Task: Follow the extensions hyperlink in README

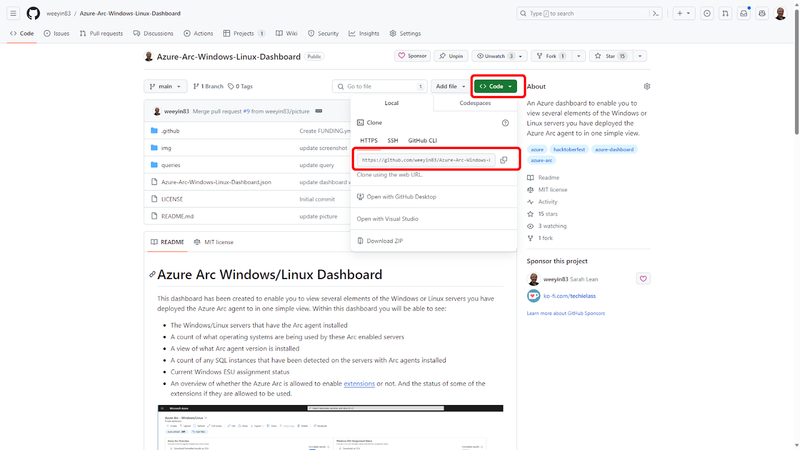Action: click(359, 383)
